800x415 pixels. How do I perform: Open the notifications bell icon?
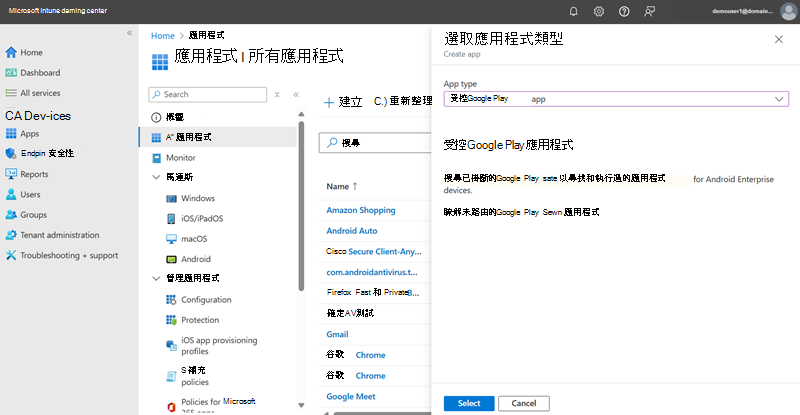(573, 11)
